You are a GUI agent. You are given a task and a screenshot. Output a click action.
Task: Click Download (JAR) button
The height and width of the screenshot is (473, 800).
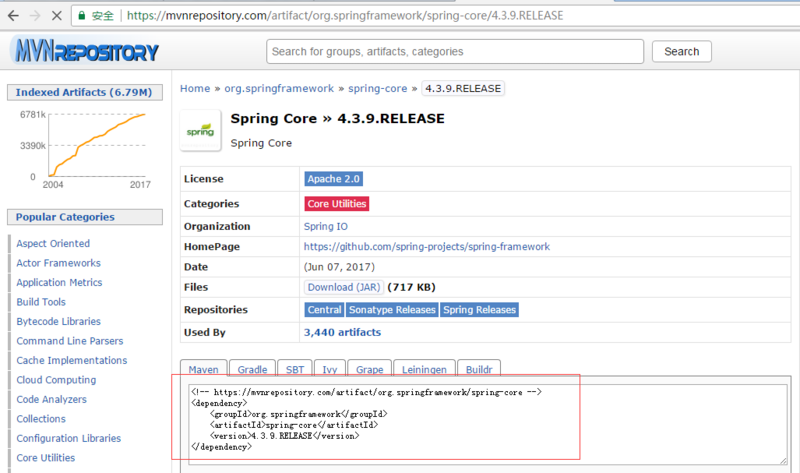pyautogui.click(x=344, y=287)
